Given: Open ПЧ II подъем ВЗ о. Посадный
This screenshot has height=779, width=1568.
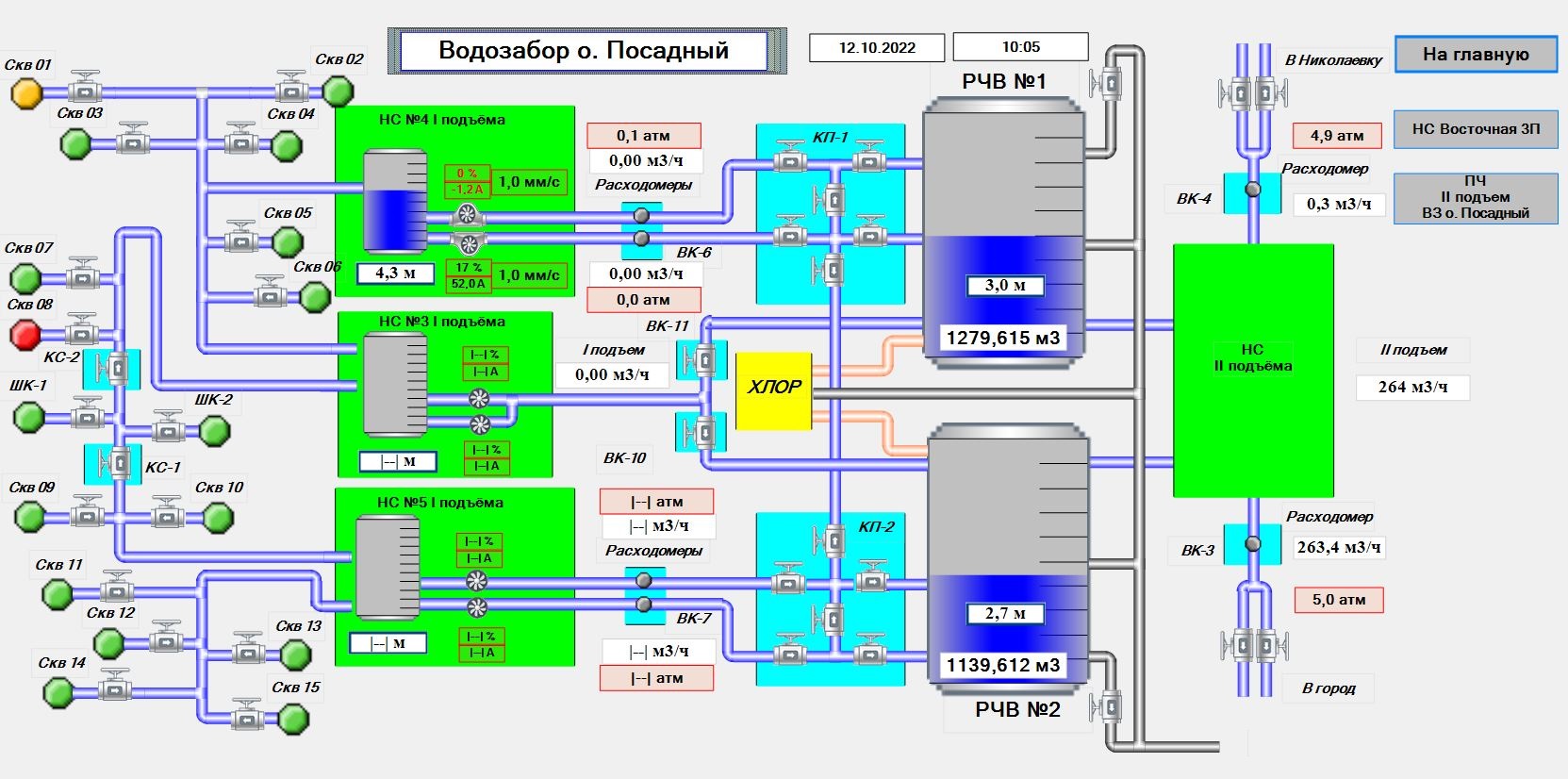Looking at the screenshot, I should (1476, 198).
